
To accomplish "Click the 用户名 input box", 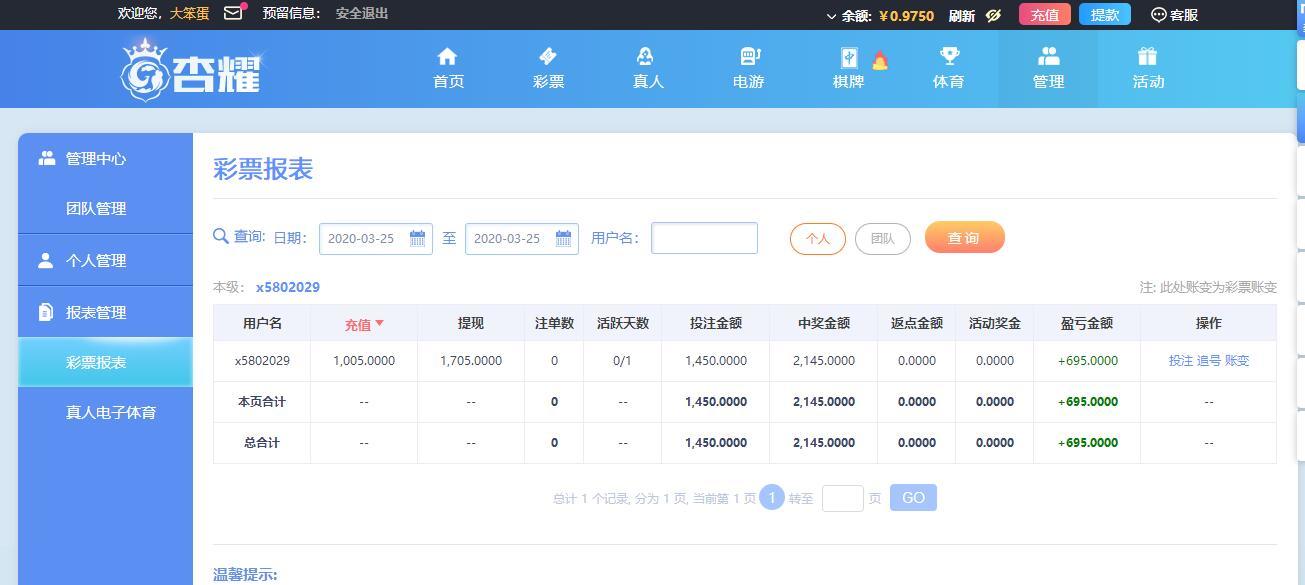I will [704, 238].
